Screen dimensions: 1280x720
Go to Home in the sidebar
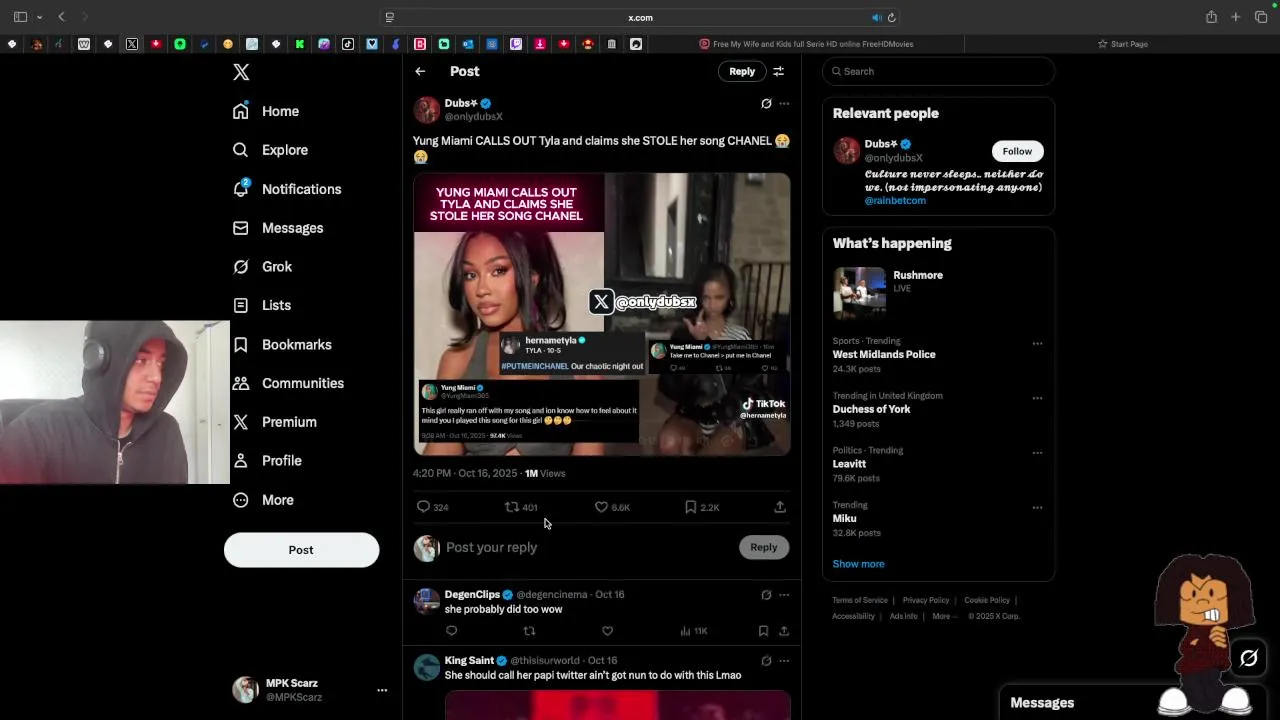(266, 111)
